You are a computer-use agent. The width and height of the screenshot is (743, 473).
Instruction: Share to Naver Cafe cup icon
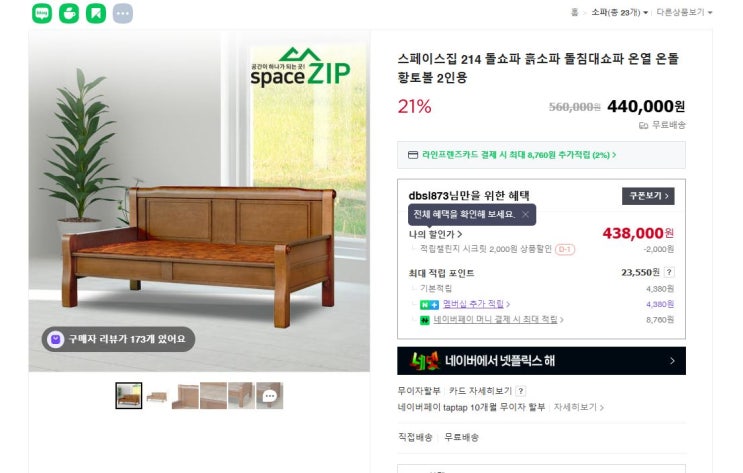coord(69,13)
